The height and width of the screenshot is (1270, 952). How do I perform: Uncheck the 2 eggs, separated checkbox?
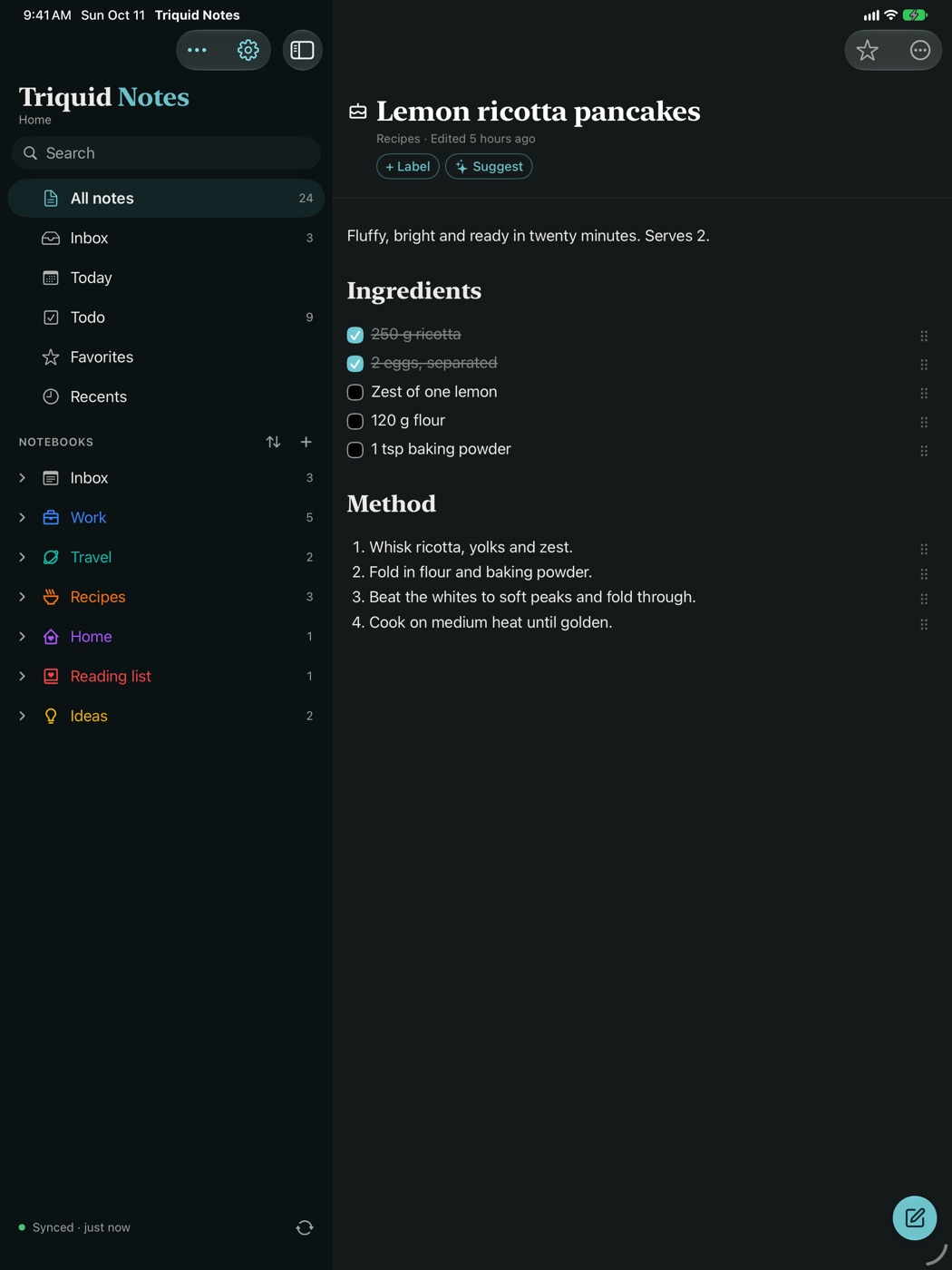[x=355, y=364]
